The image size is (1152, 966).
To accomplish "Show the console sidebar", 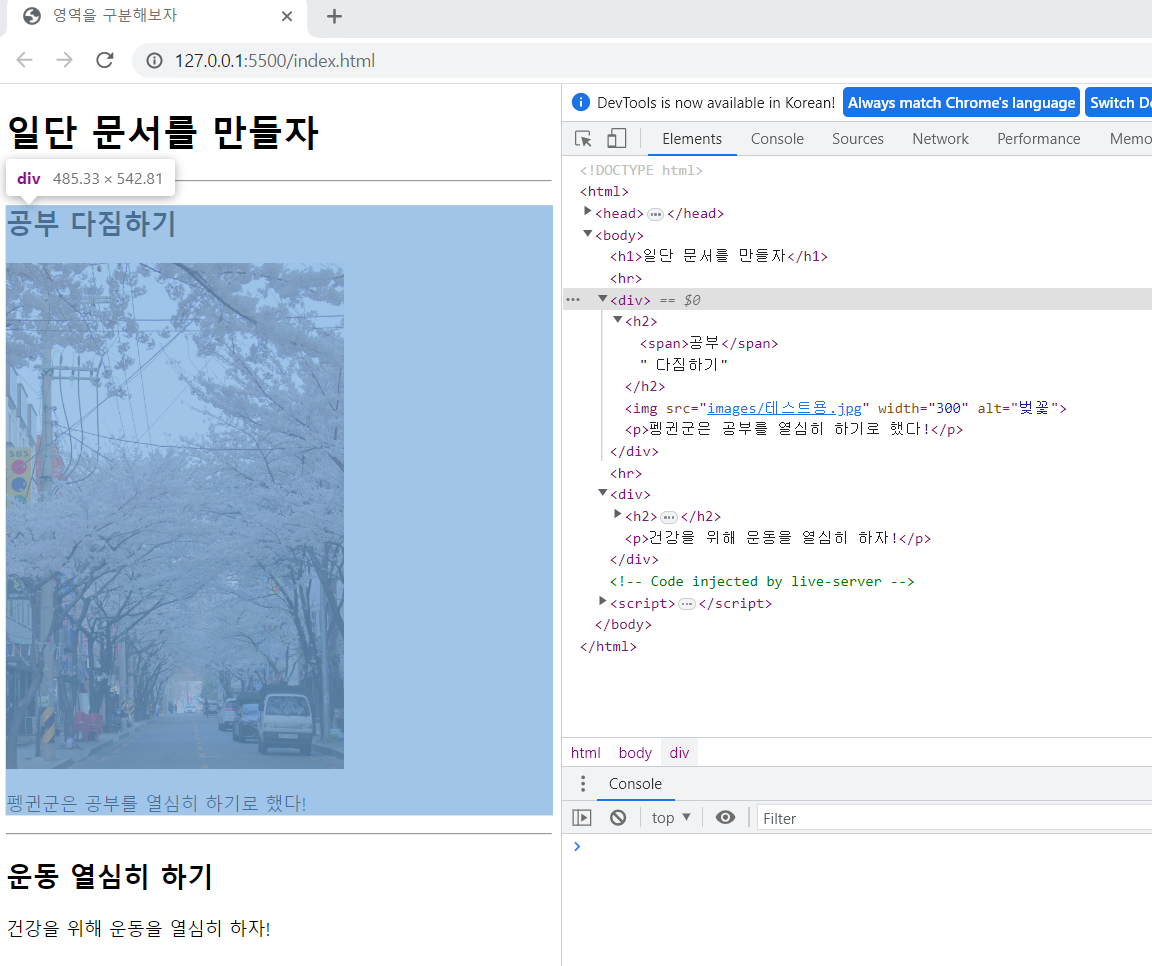I will (582, 818).
